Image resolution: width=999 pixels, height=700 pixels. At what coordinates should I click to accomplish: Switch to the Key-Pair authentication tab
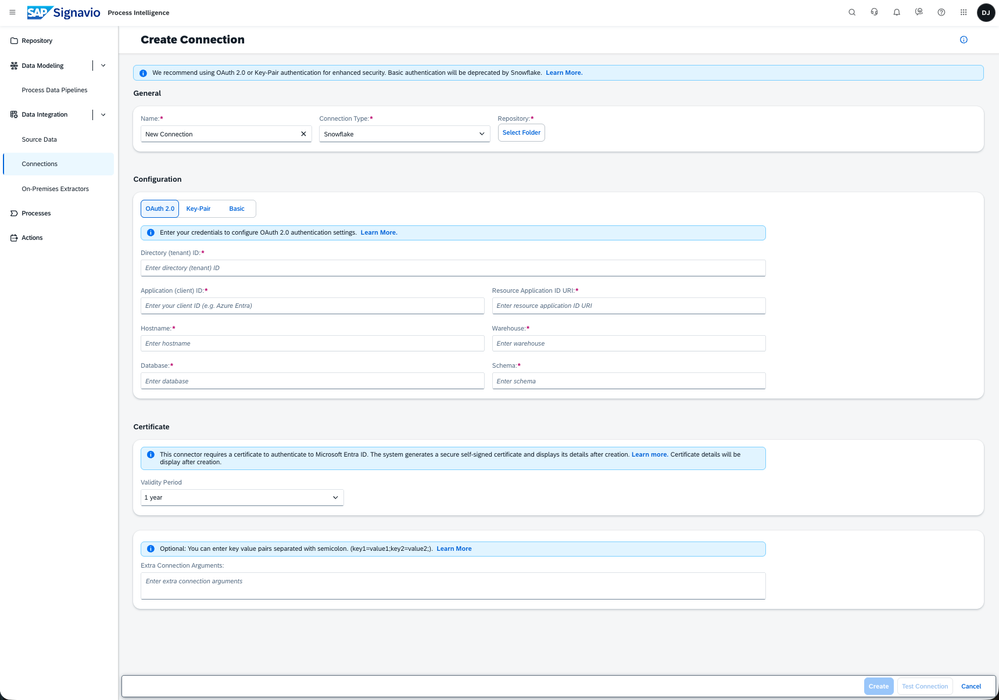[198, 208]
